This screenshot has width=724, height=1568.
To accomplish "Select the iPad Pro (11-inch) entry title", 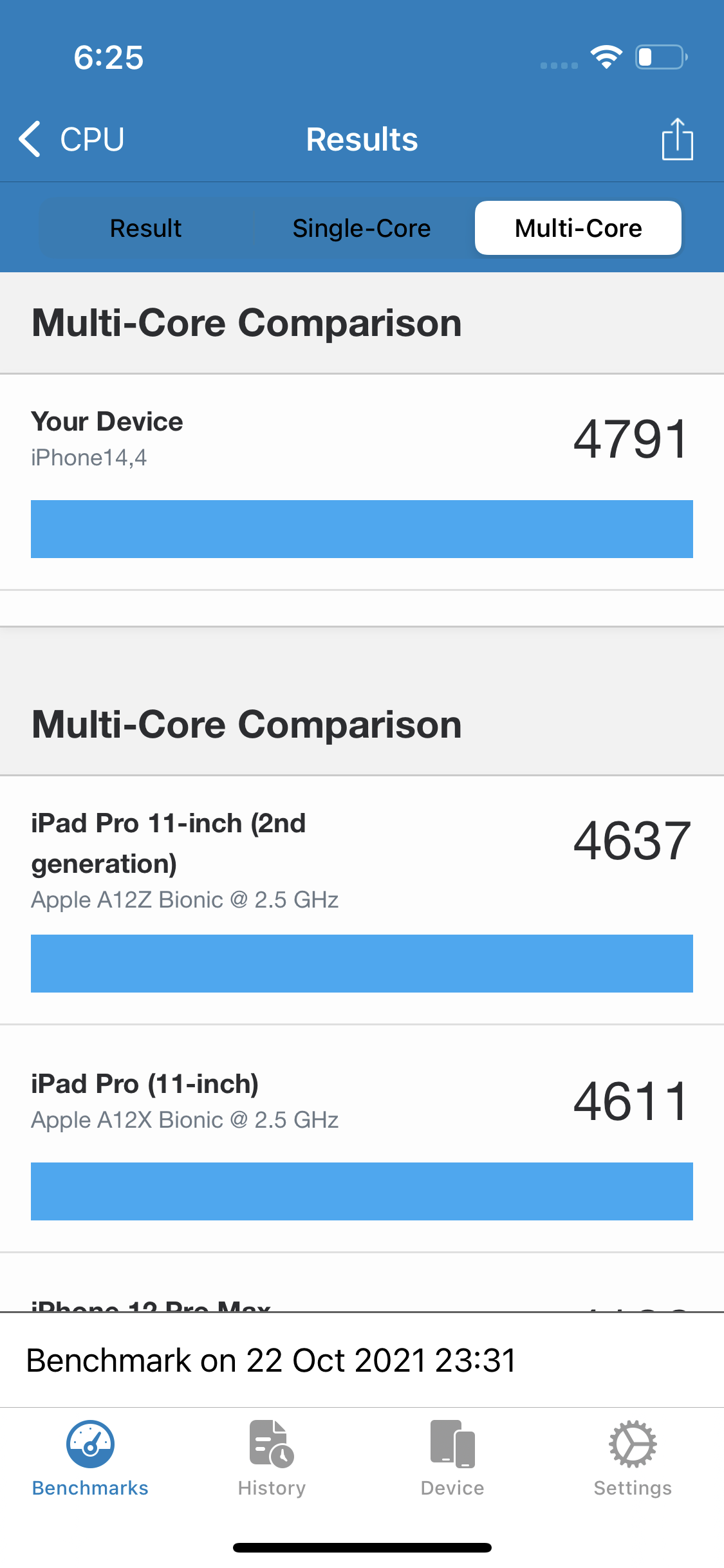I will click(145, 1084).
